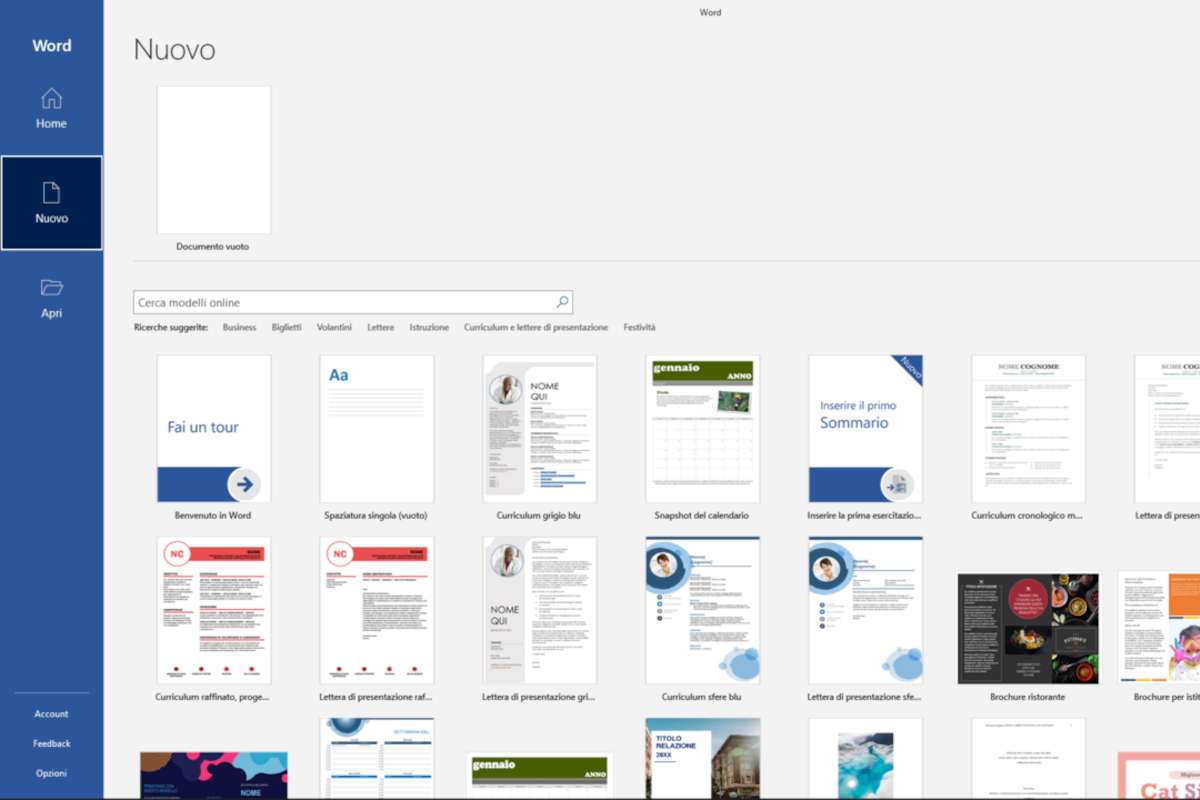Choose Curriculum sfere blu template
The width and height of the screenshot is (1200, 800).
point(703,610)
